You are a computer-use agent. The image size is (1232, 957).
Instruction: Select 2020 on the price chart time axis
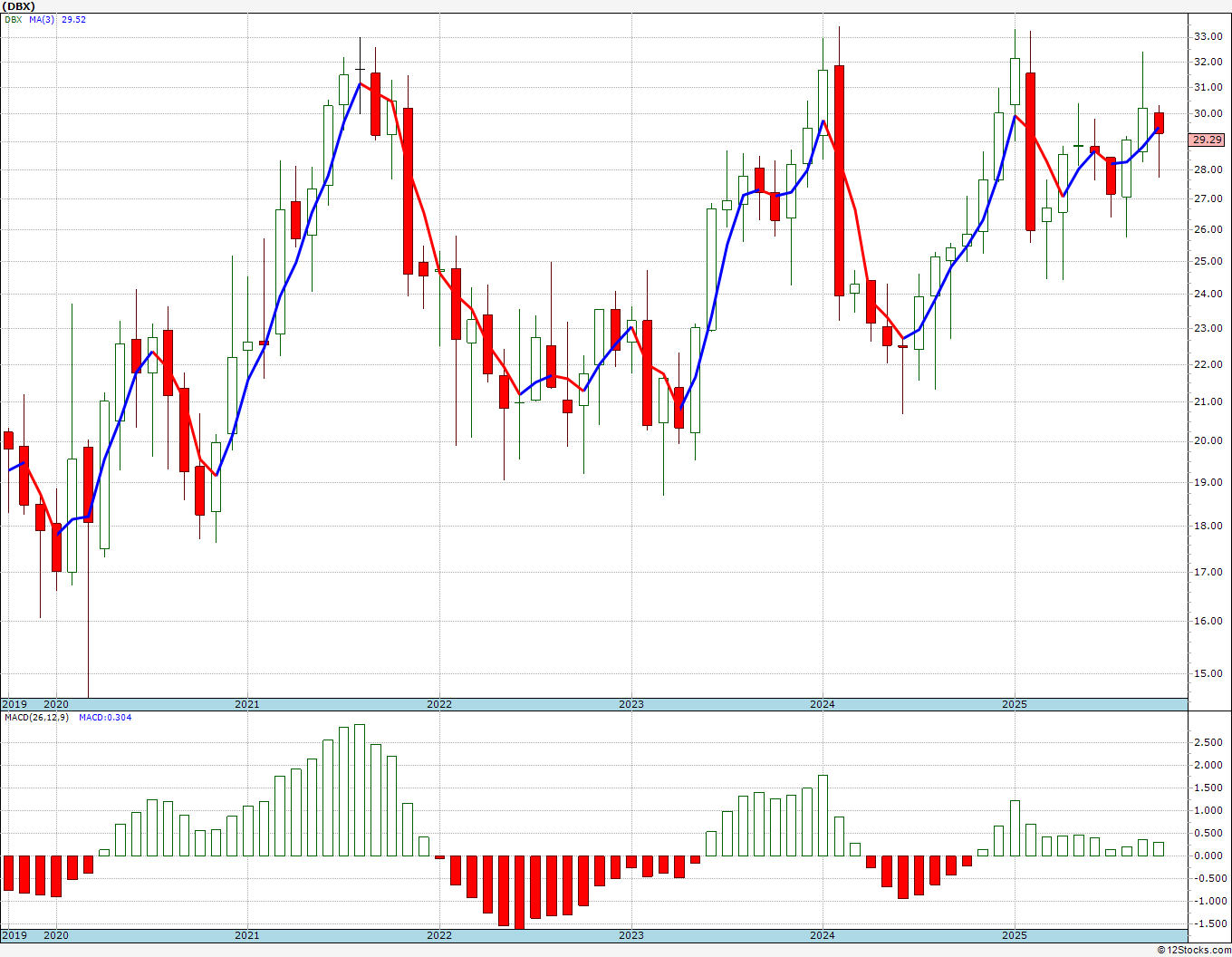tap(56, 704)
